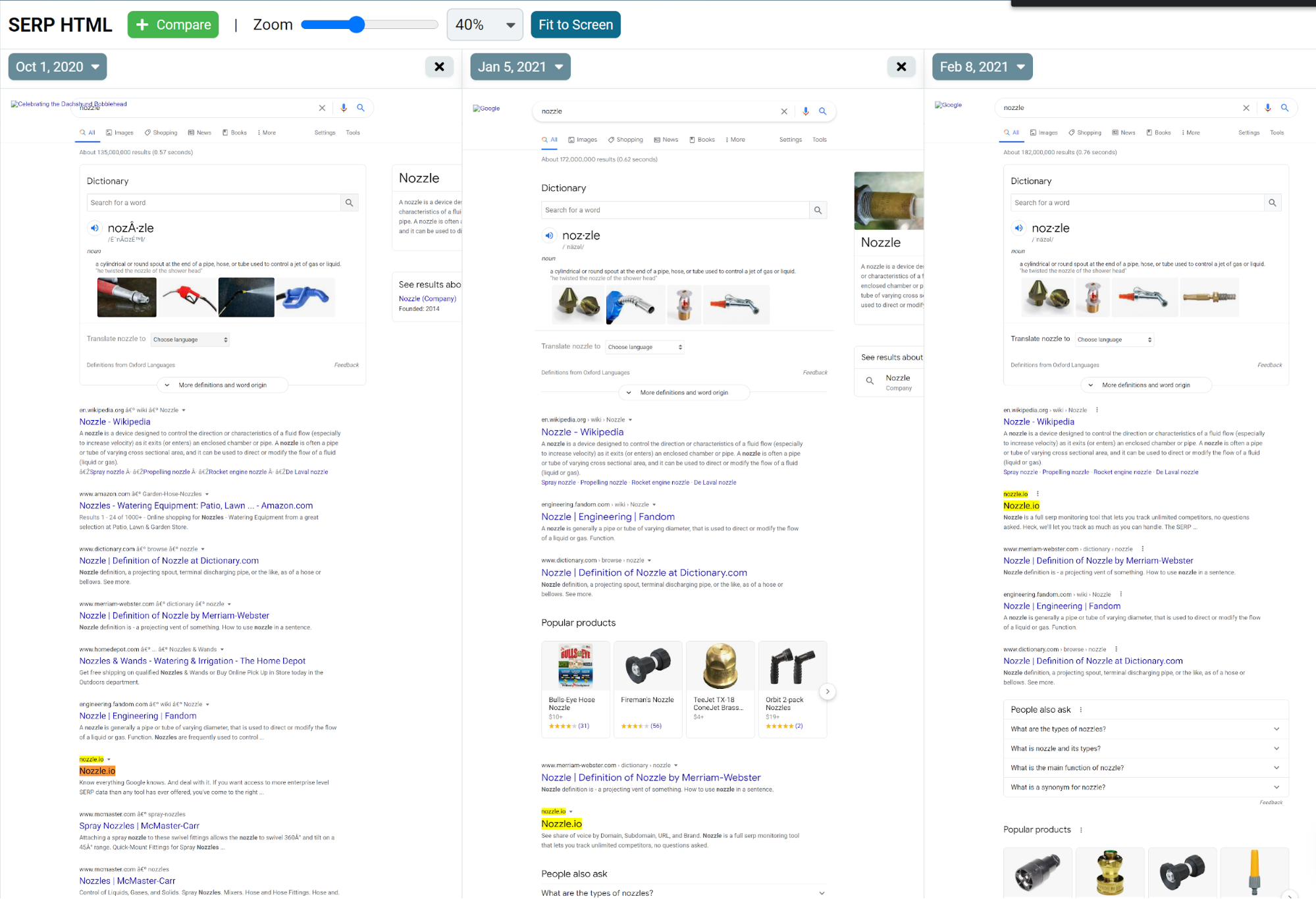Screen dimensions: 1316x899
Task: Open Choose language dropdown in Feb 8 panel
Action: pos(1114,340)
